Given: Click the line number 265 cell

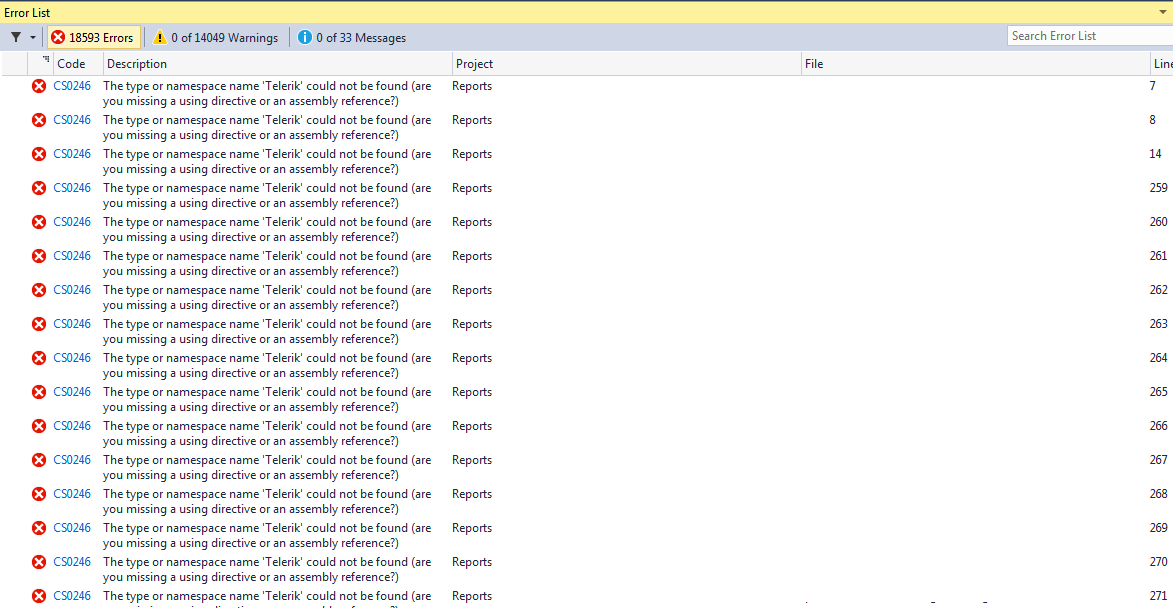Looking at the screenshot, I should click(1159, 392).
